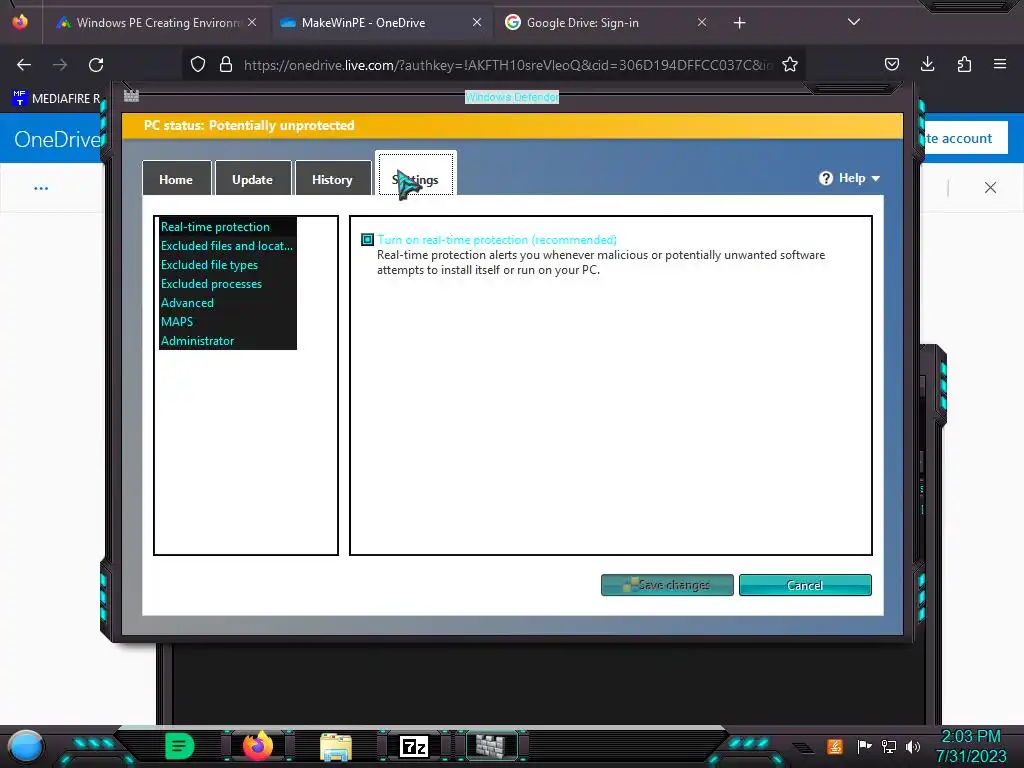Click the Firefox back arrow
1024x768 pixels.
click(x=24, y=65)
